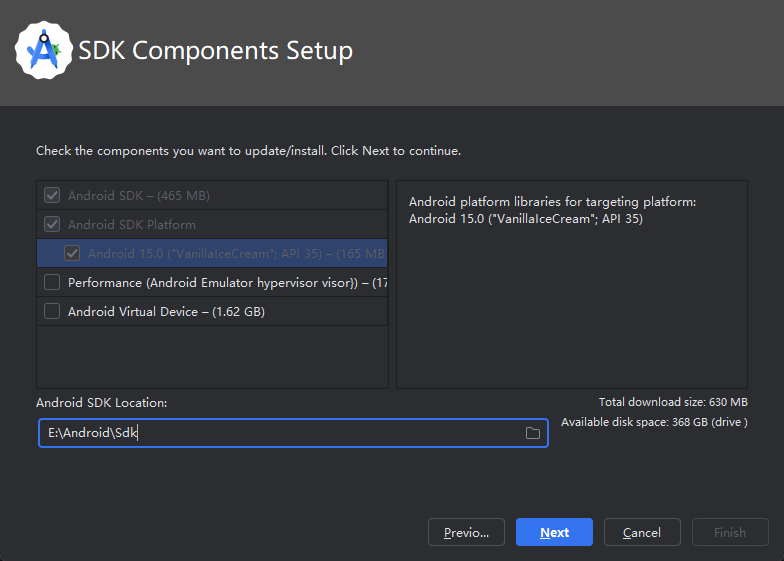Image resolution: width=784 pixels, height=561 pixels.
Task: Click the Finish button
Action: (x=729, y=532)
